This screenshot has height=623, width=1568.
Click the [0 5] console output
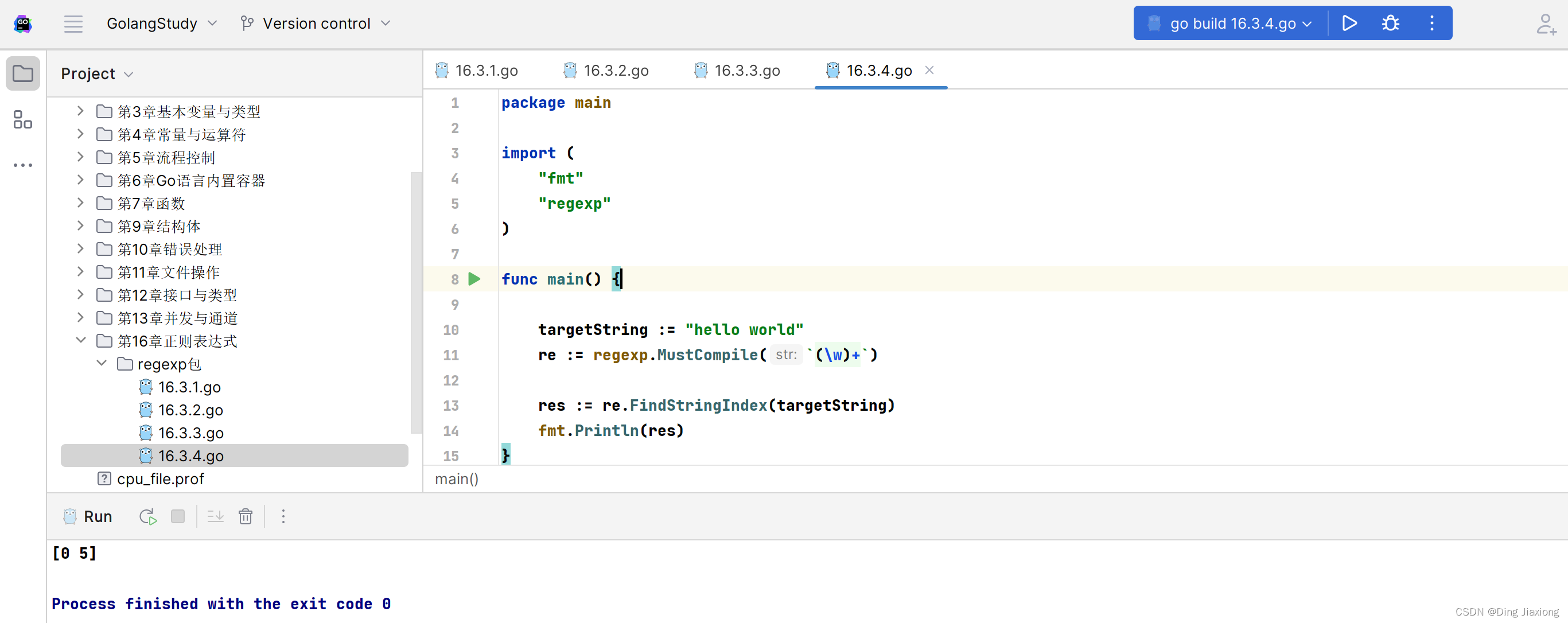point(74,553)
